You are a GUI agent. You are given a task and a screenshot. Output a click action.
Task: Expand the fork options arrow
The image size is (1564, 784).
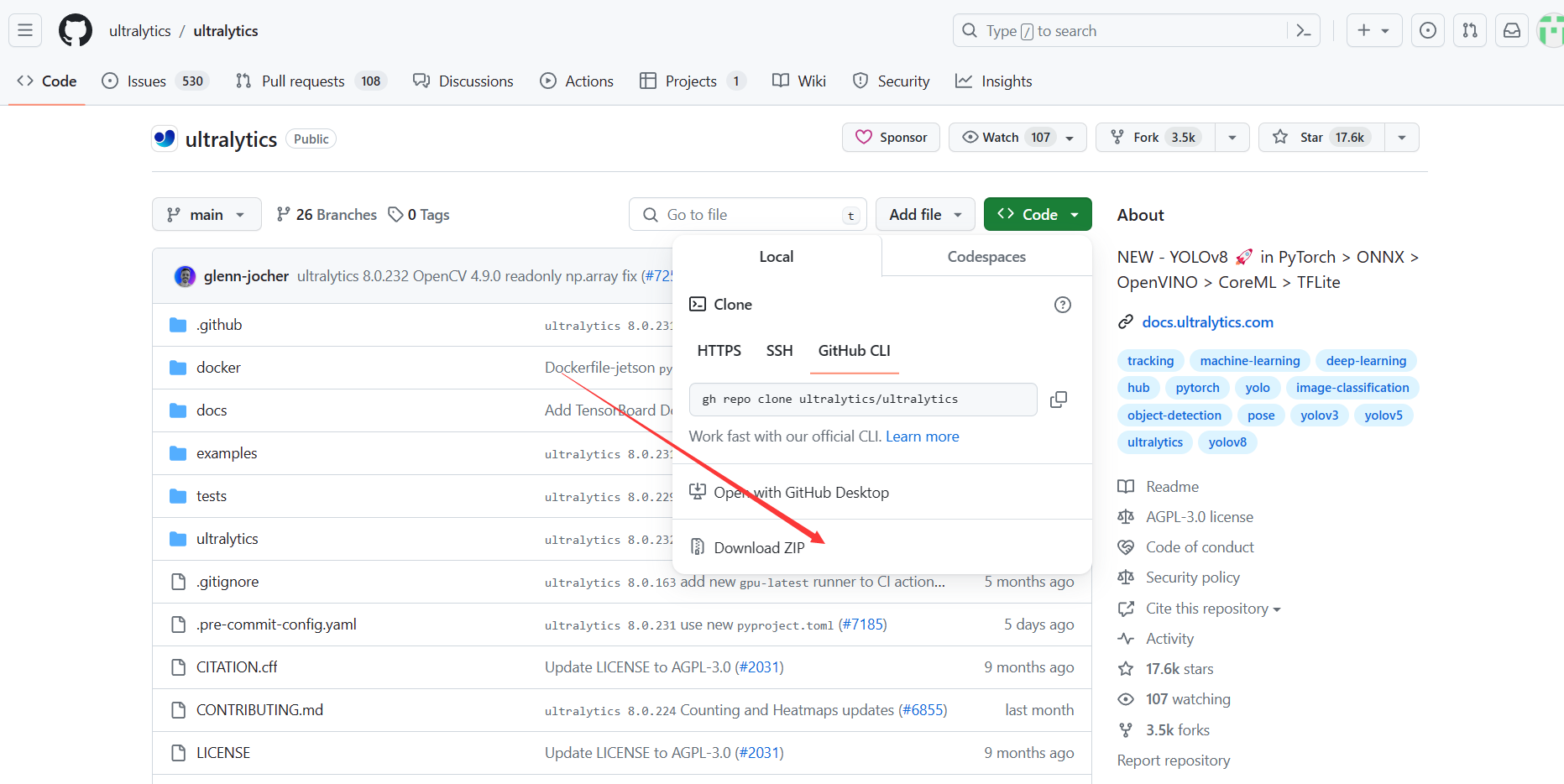(x=1232, y=138)
